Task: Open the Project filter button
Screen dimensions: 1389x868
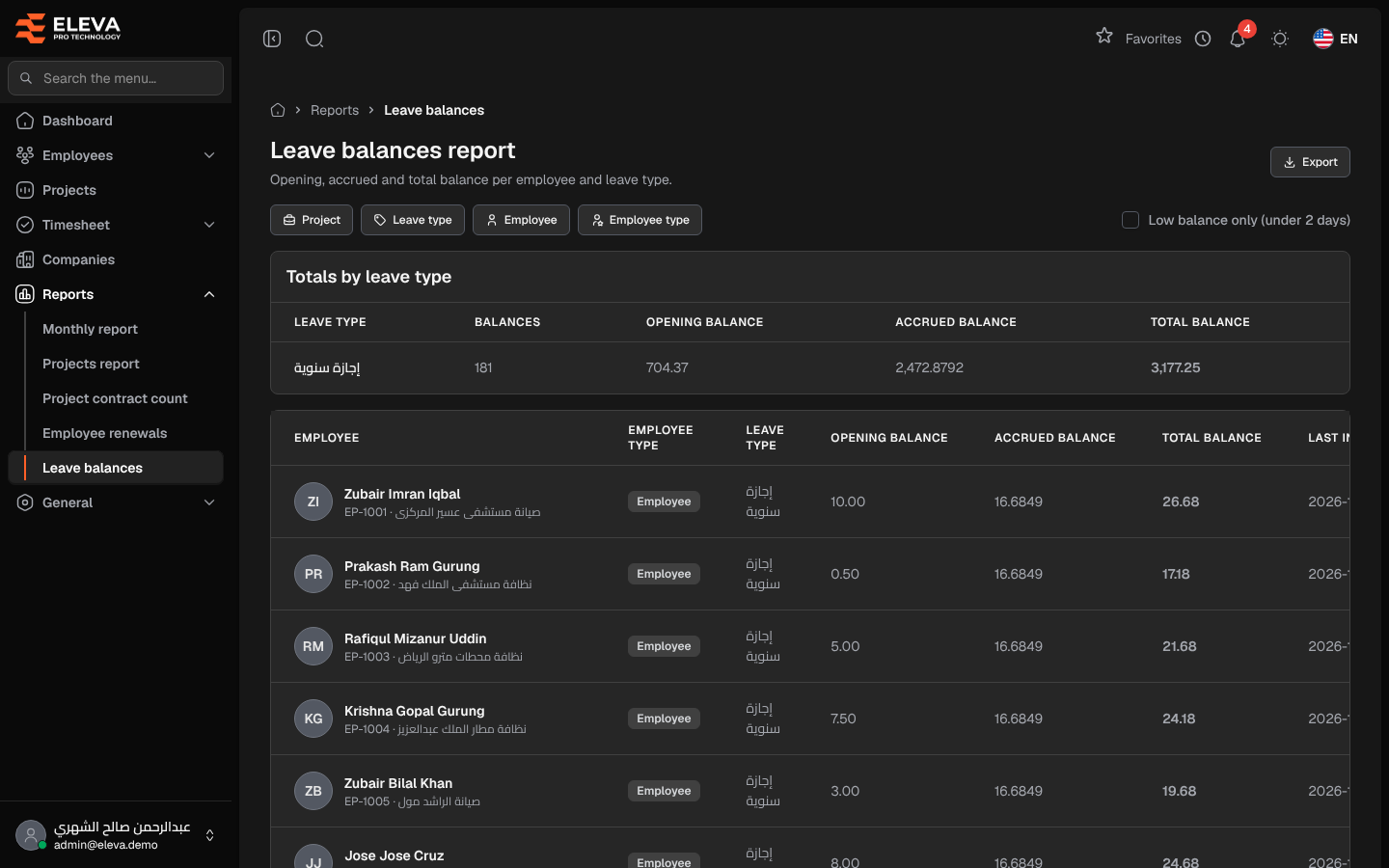Action: click(x=312, y=220)
